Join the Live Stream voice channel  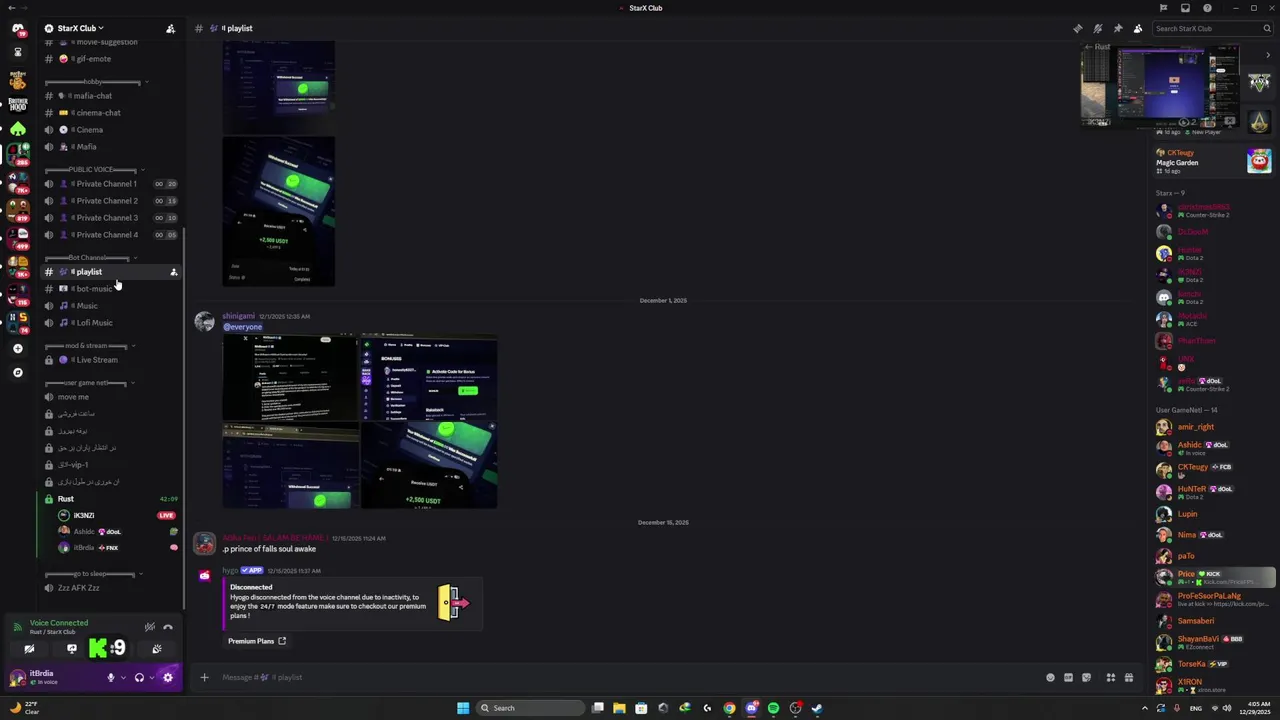110,360
